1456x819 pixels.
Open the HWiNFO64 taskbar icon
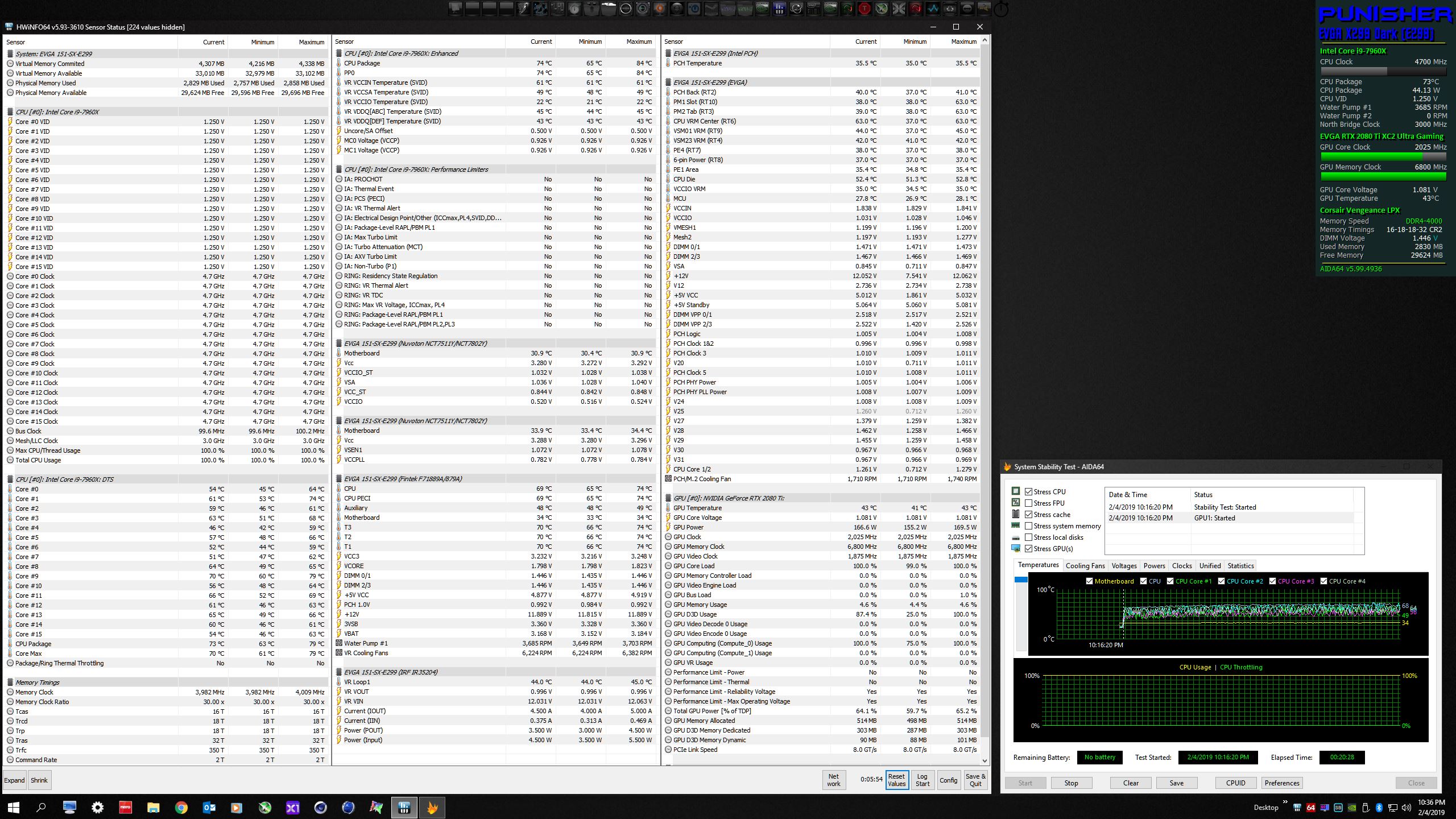coord(404,807)
